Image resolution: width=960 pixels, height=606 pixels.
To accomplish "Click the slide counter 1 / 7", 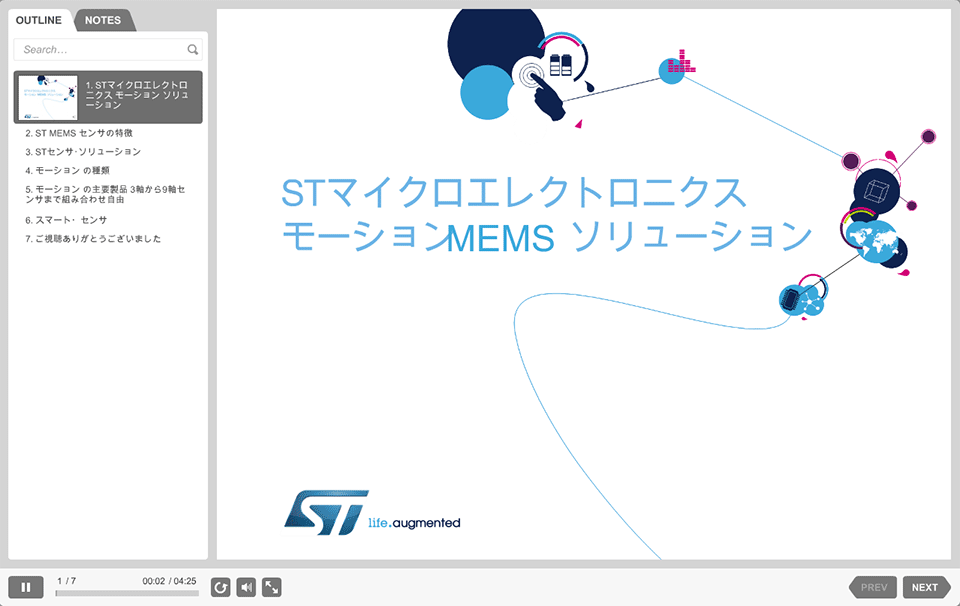I will point(66,581).
